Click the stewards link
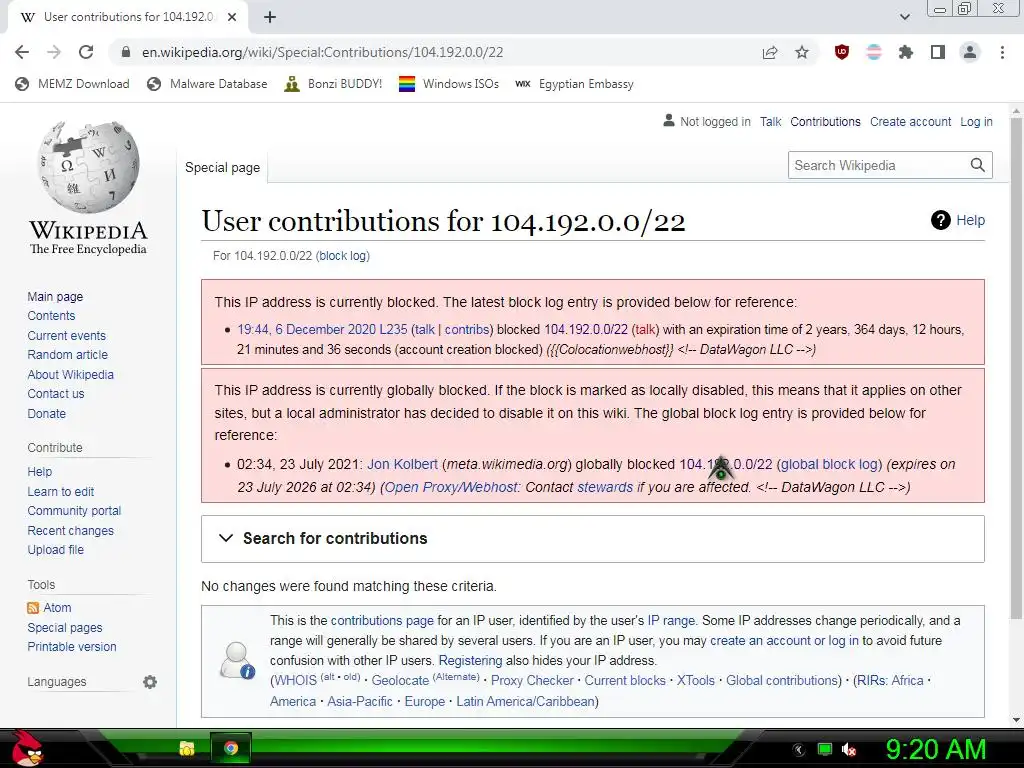 coord(605,487)
